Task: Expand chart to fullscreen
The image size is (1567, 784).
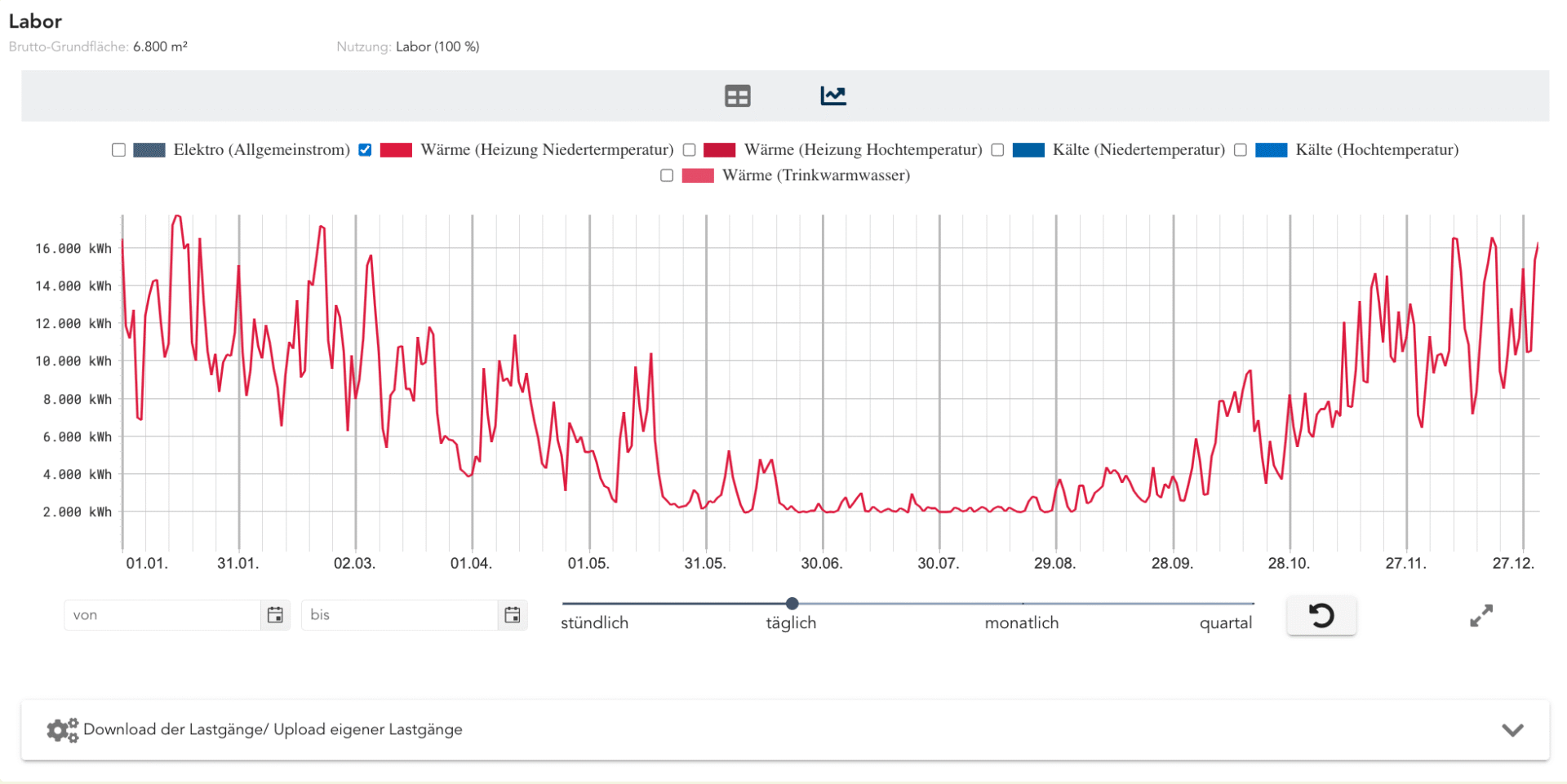Action: (1480, 616)
